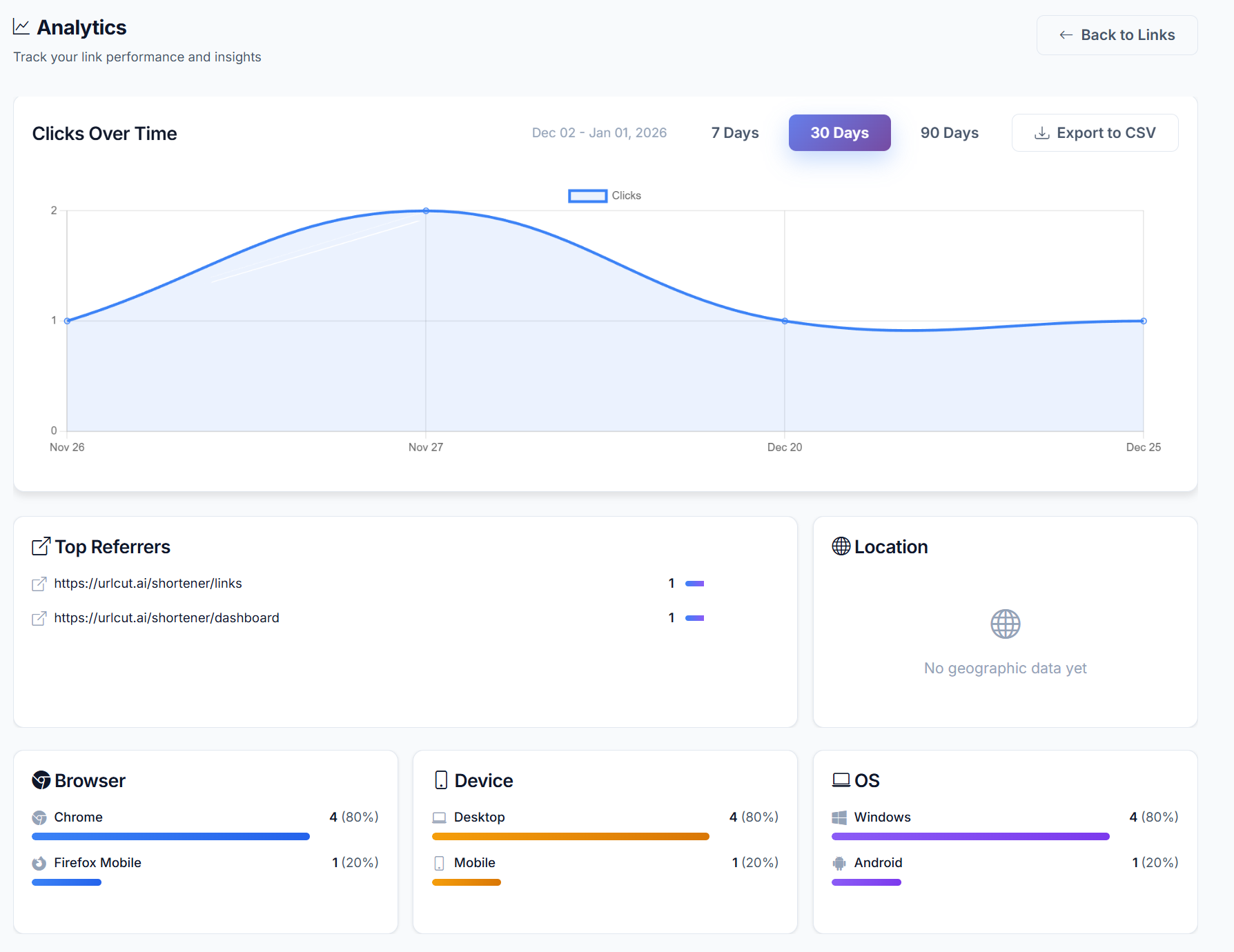Open the urlcut.ai/shortener/links referrer link
1234x952 pixels.
148,583
